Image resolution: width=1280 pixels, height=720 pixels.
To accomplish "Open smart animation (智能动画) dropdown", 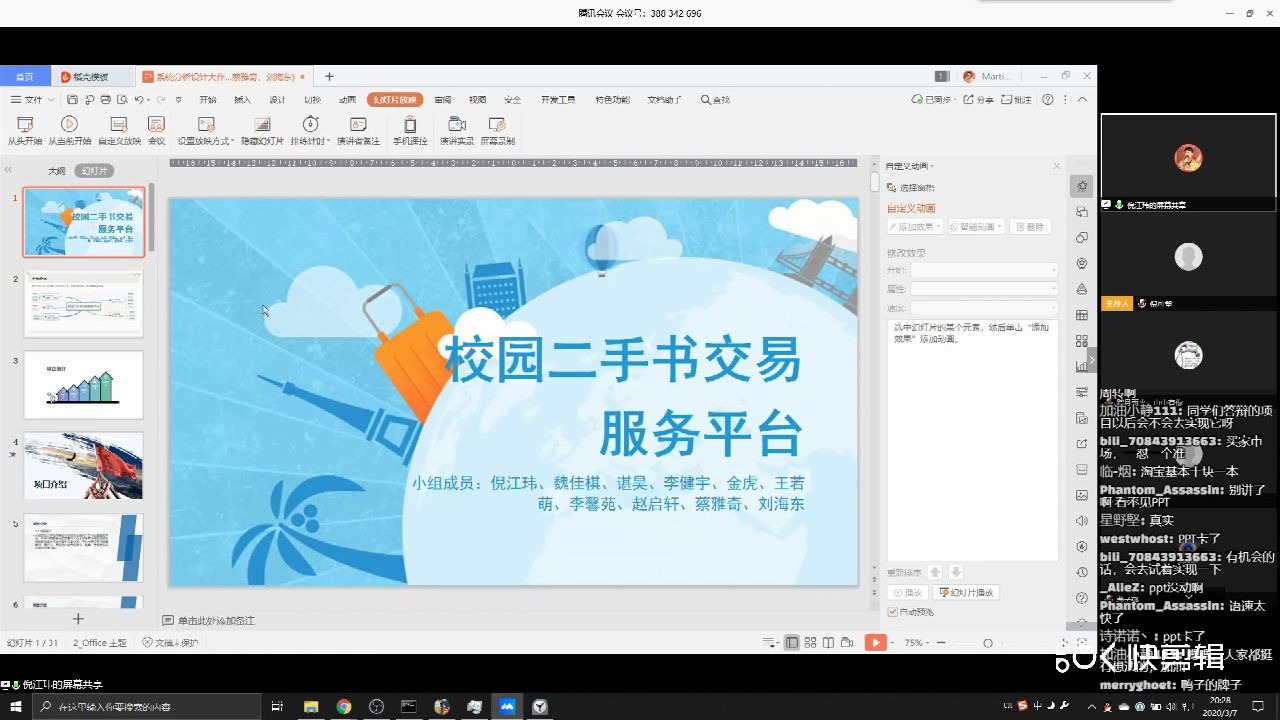I will point(976,227).
